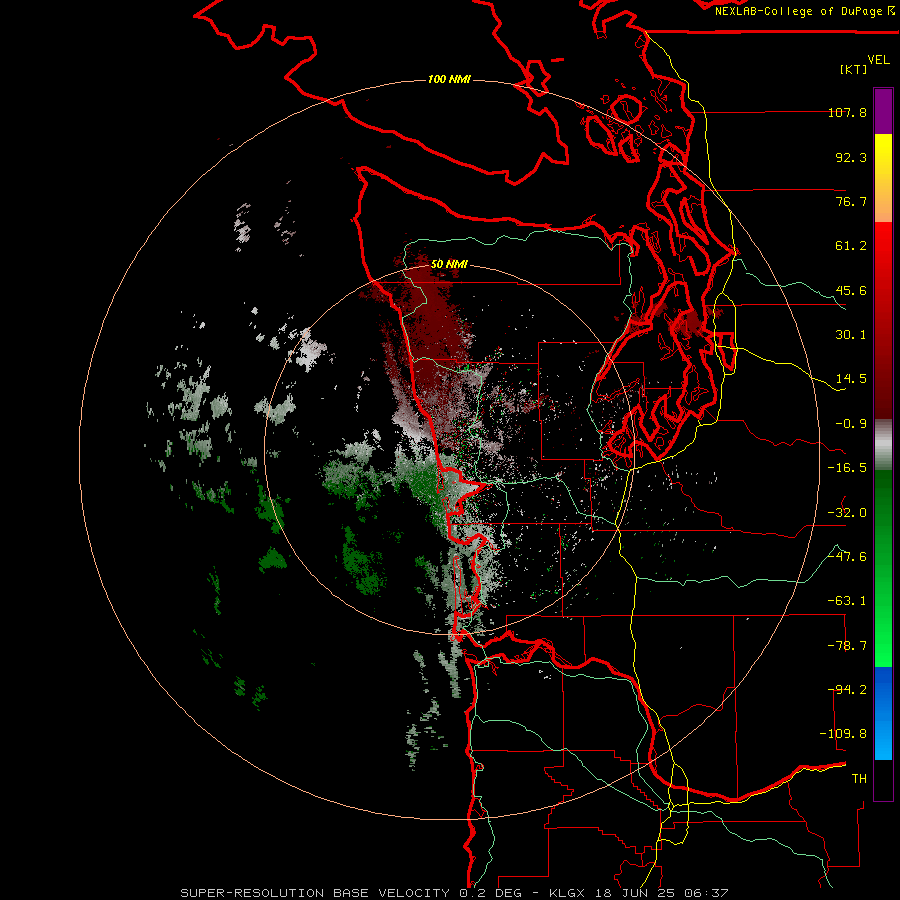Click the TH legend label
The image size is (900, 900).
click(859, 779)
